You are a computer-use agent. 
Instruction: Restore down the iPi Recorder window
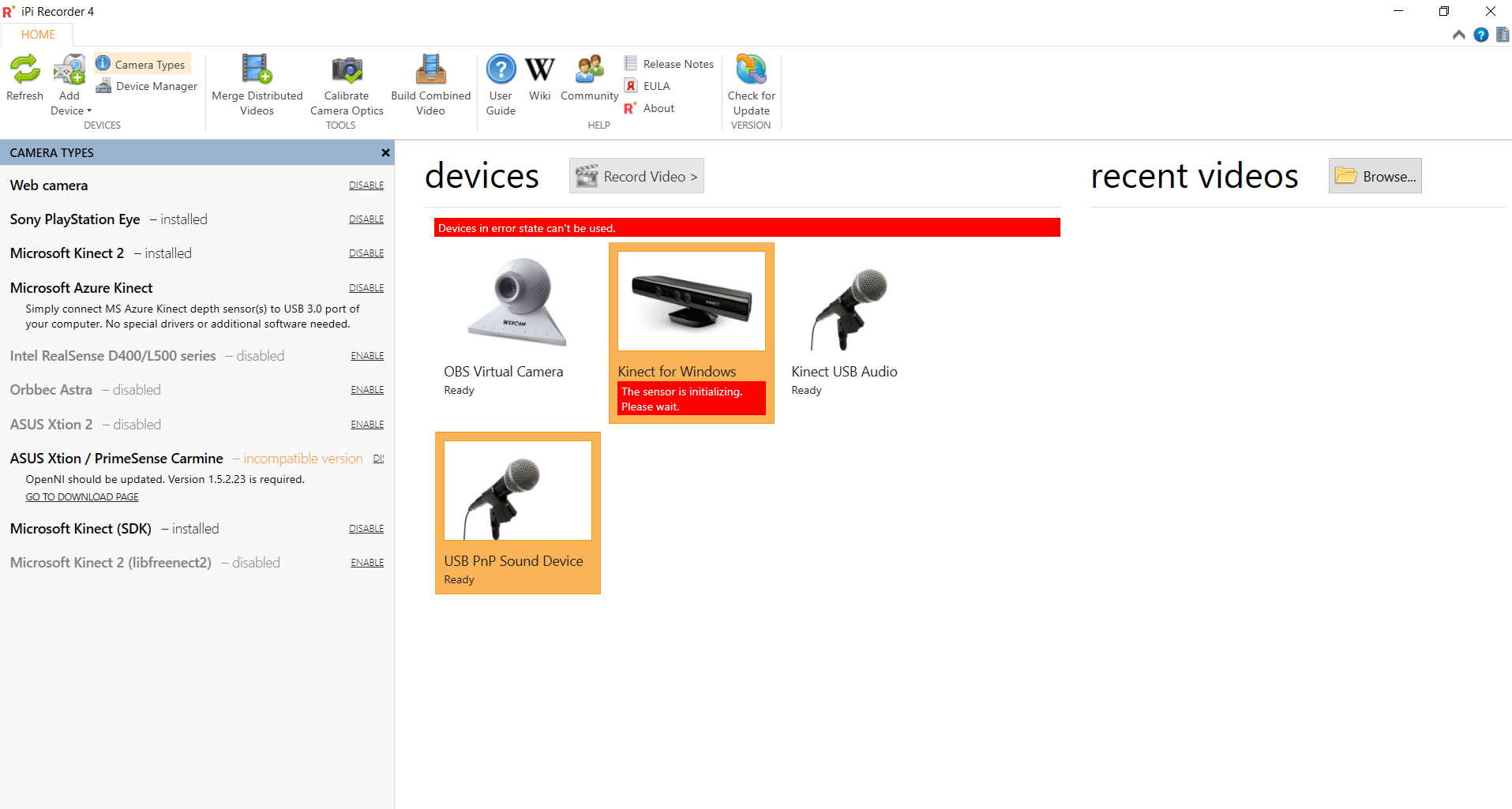pos(1444,11)
